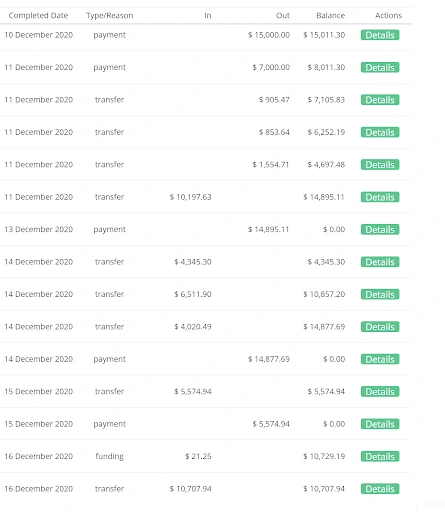Sort by the Completed Date column header
The image size is (445, 512).
(x=38, y=15)
